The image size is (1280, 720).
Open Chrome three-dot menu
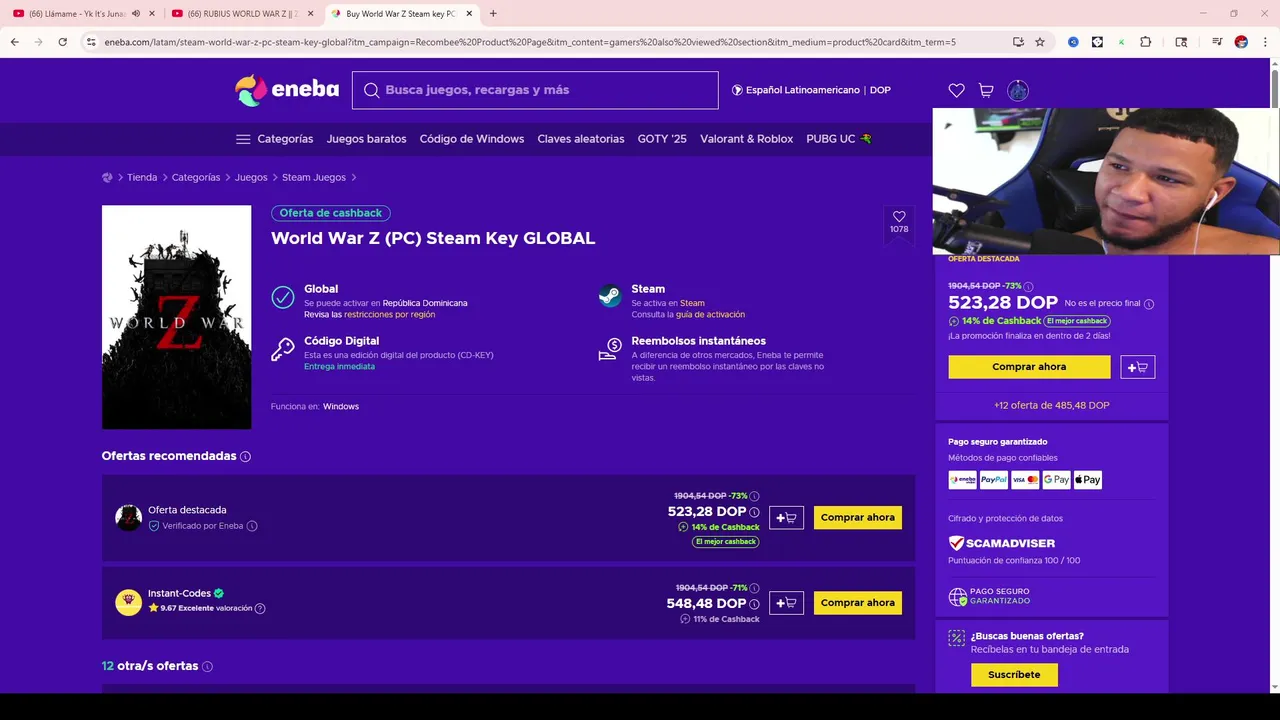[x=1264, y=42]
